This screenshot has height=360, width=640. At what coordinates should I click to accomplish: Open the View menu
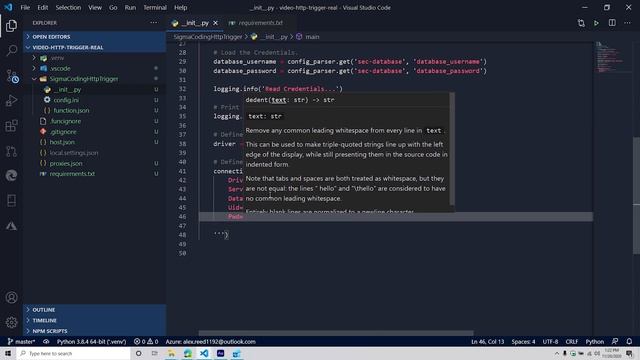[x=95, y=7]
